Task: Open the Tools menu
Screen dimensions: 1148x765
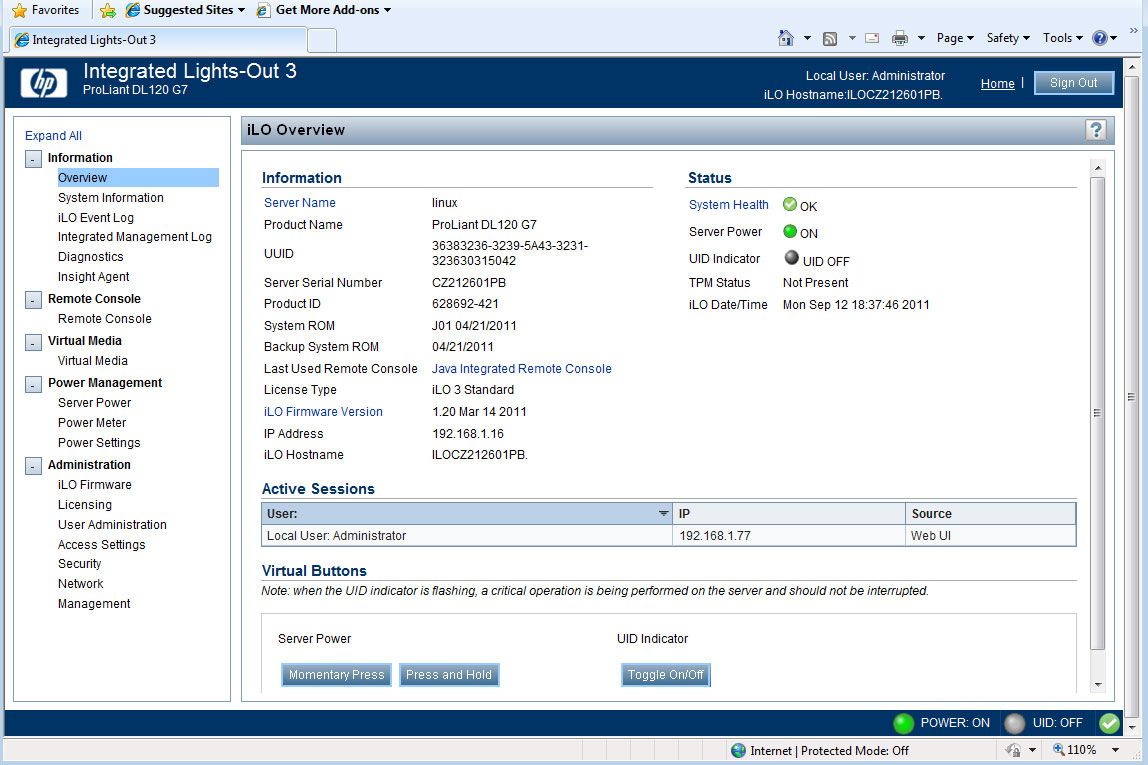Action: click(1062, 38)
